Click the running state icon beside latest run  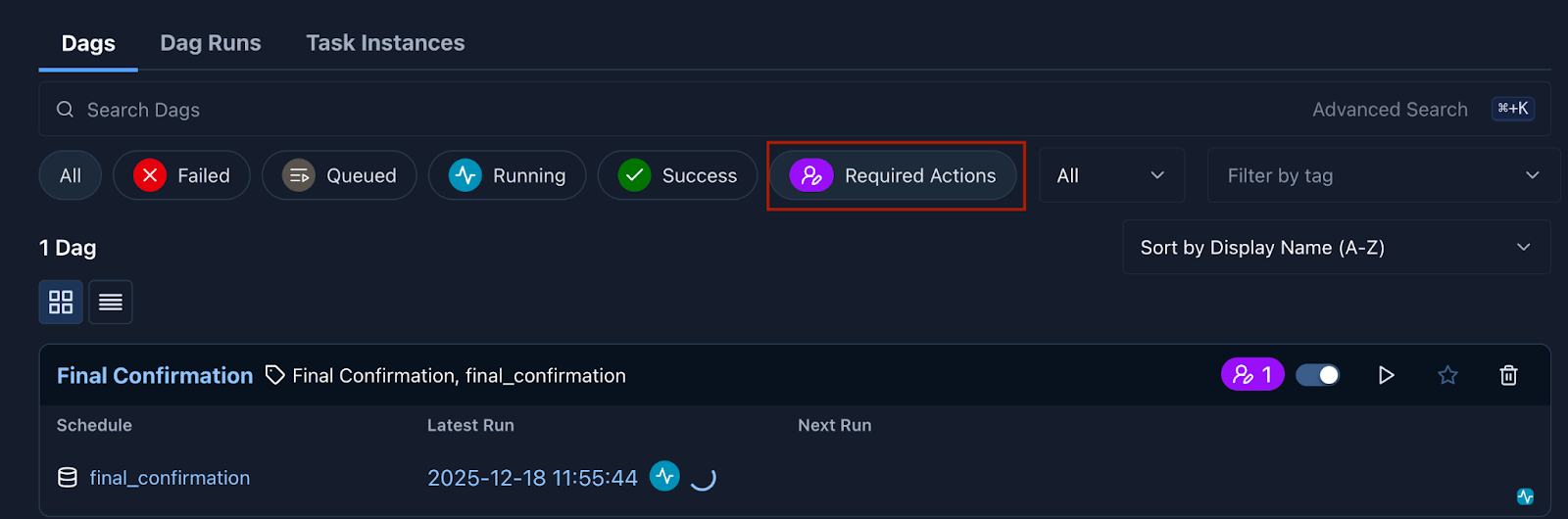click(x=664, y=477)
